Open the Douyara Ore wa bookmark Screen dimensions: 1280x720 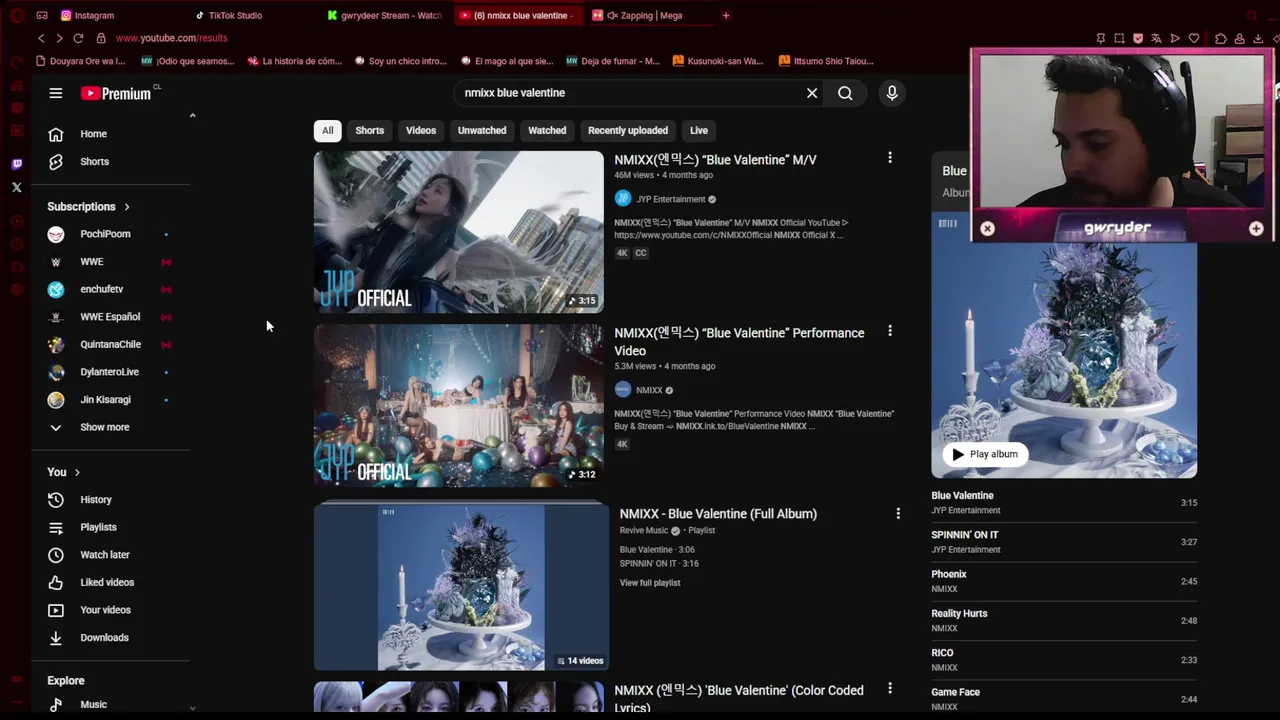81,61
